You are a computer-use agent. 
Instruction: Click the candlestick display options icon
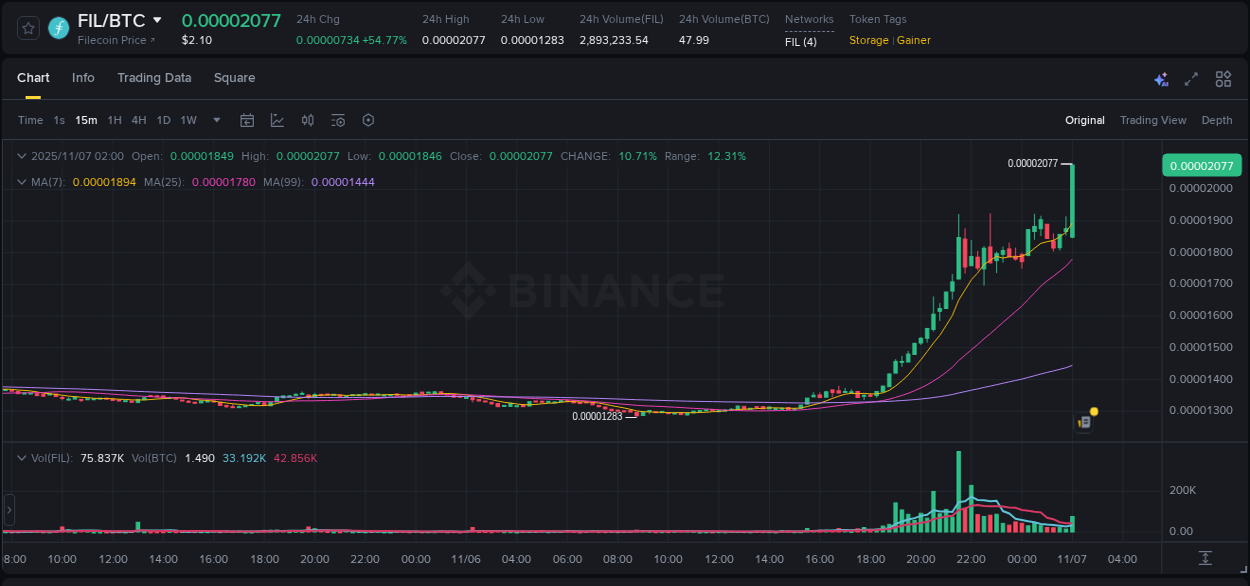(x=307, y=119)
